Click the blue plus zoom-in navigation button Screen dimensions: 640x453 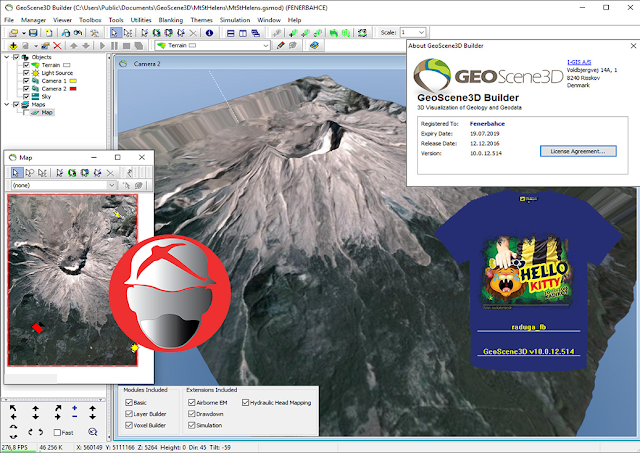tap(74, 408)
